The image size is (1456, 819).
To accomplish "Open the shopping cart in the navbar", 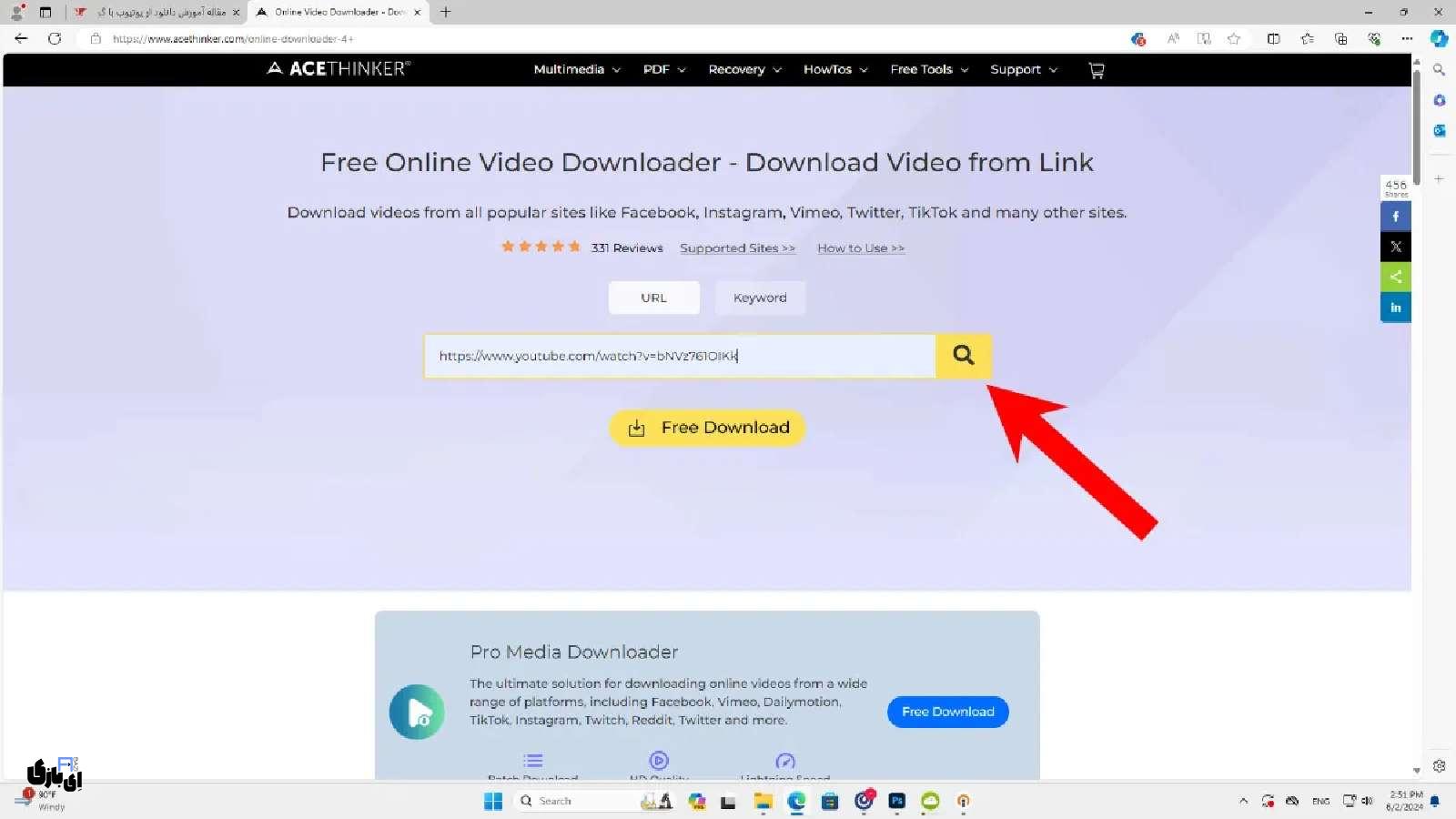I will (x=1096, y=69).
